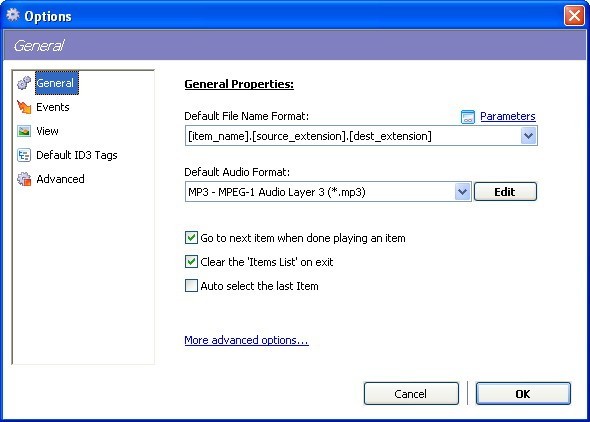This screenshot has width=590, height=422.
Task: Click the Default ID3 Tags icon
Action: [x=24, y=155]
